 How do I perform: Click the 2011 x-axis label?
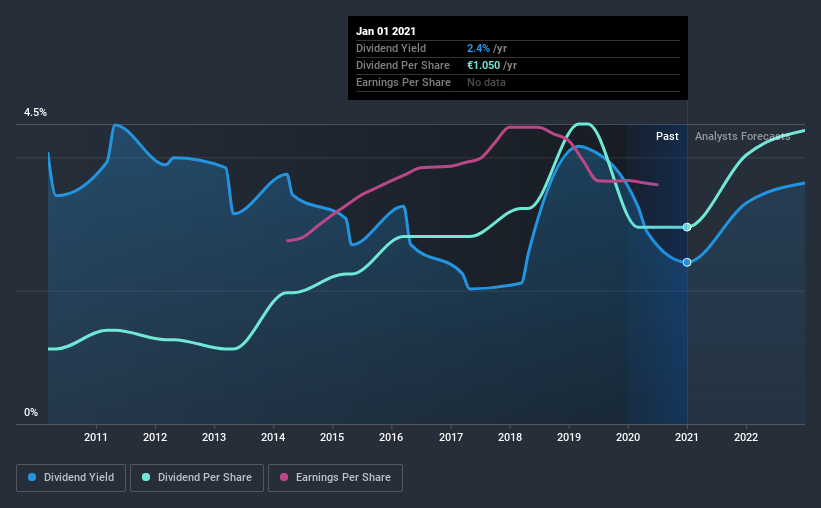[x=96, y=437]
